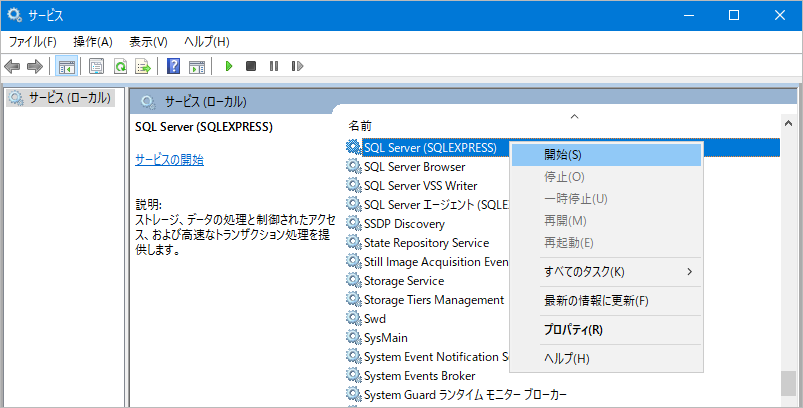The width and height of the screenshot is (803, 408).
Task: Click gear icon beside SQL Server VSS Writer
Action: [x=353, y=185]
